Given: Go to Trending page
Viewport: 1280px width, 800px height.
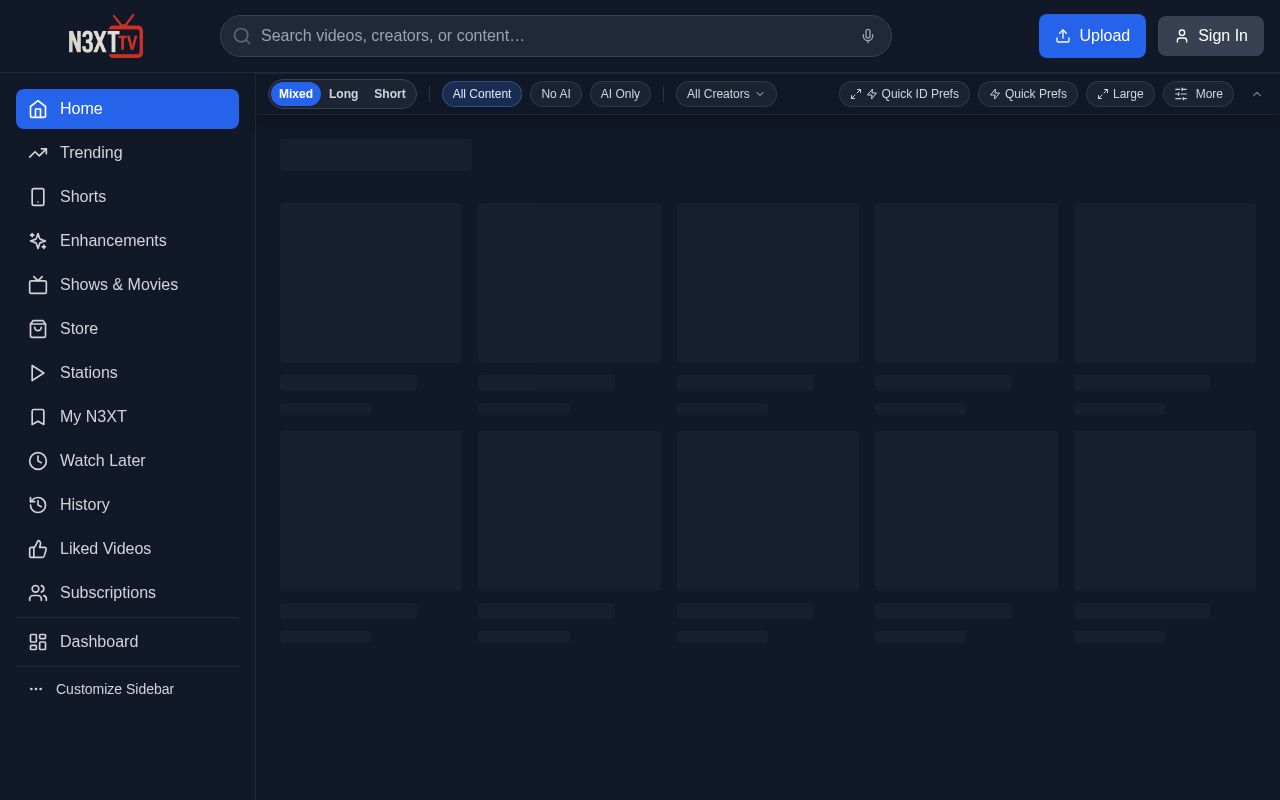Looking at the screenshot, I should 127,153.
